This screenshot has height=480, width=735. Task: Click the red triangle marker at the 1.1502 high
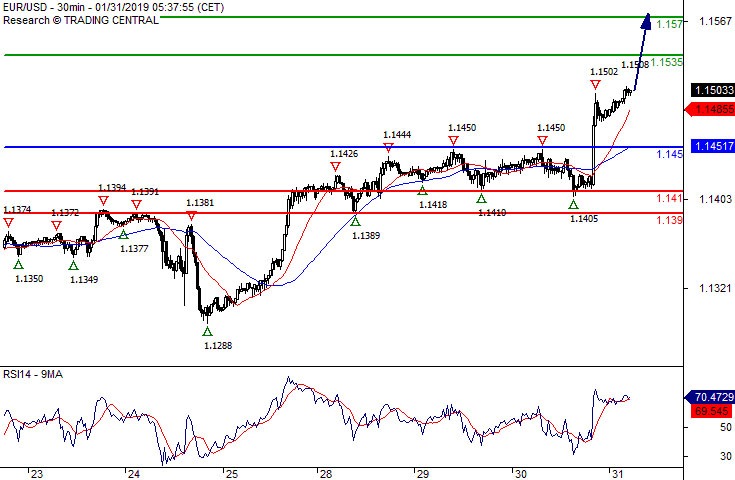(x=595, y=85)
